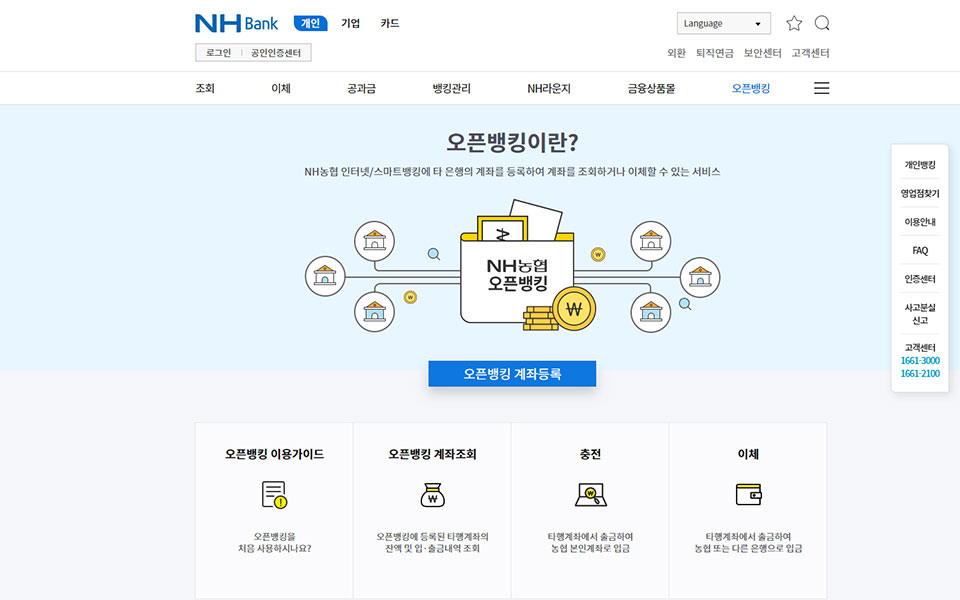This screenshot has height=600, width=960.
Task: Click the usage guide document icon
Action: click(x=274, y=494)
